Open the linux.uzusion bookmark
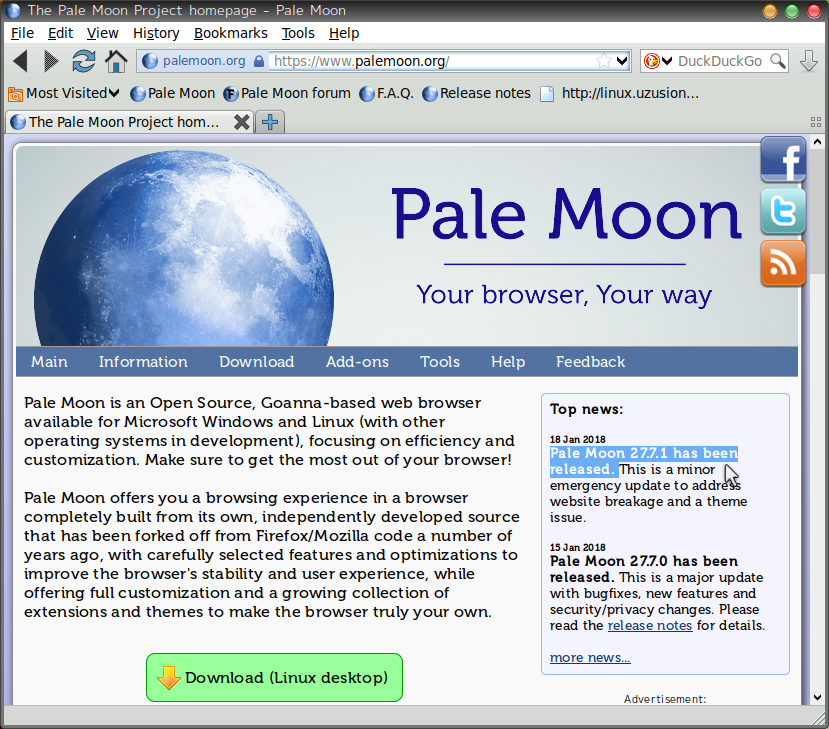This screenshot has width=829, height=729. [x=619, y=94]
